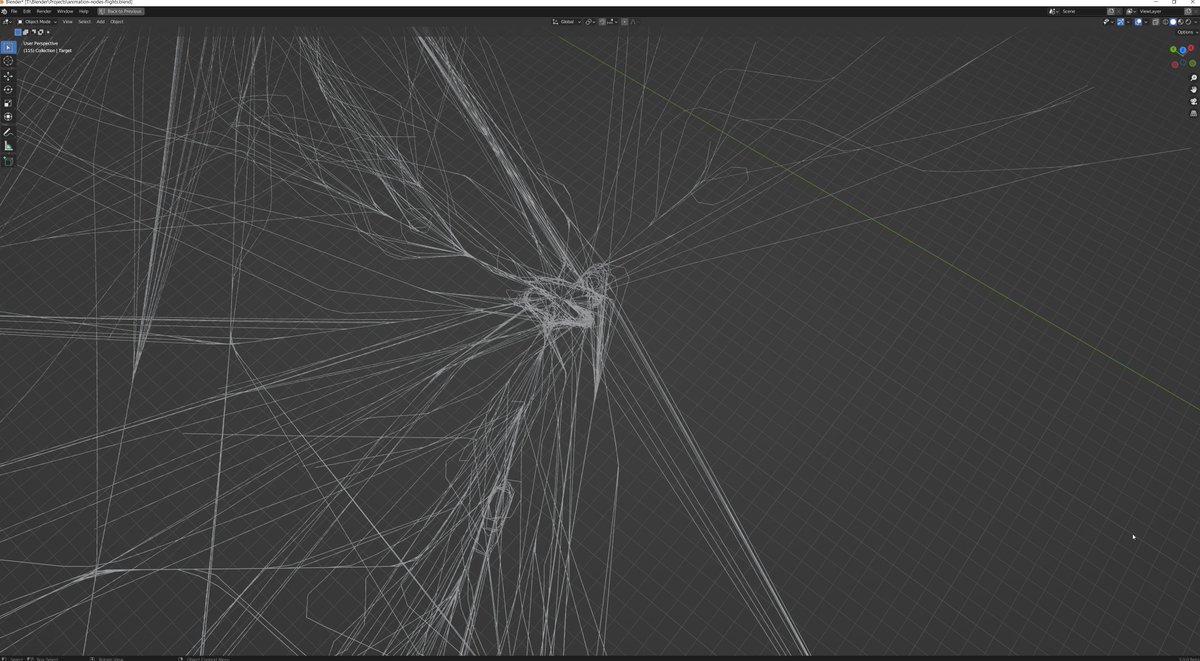1200x661 pixels.
Task: Select the Select Box tool
Action: pos(8,47)
